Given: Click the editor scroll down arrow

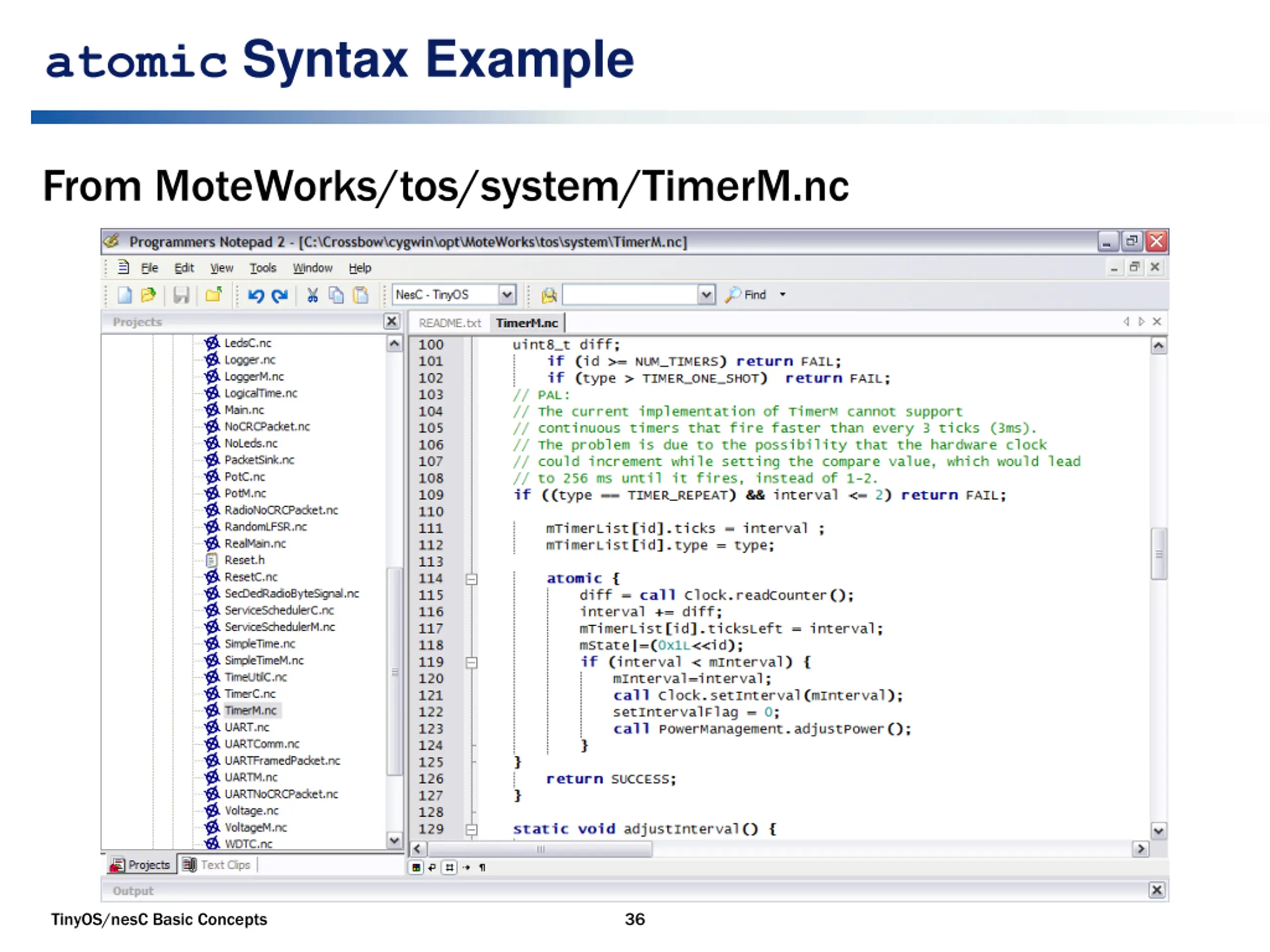Looking at the screenshot, I should pyautogui.click(x=1158, y=831).
